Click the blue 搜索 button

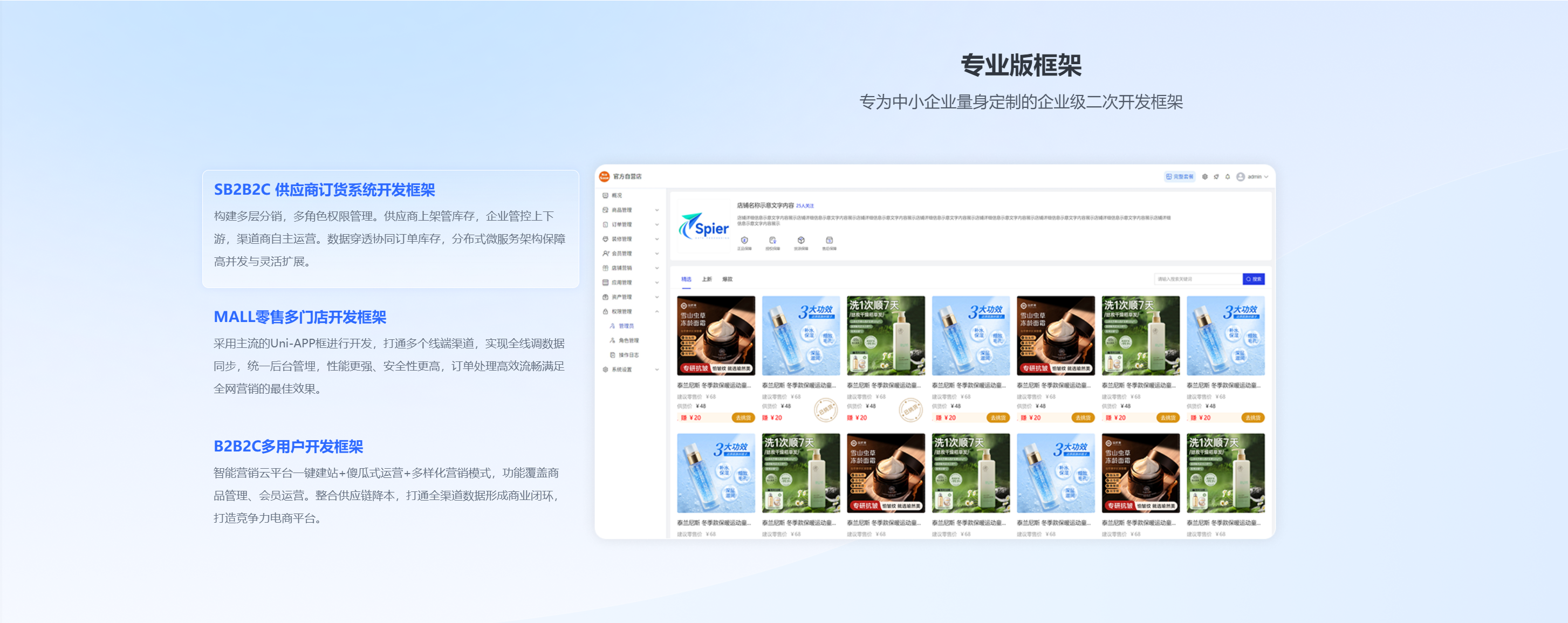[x=1254, y=279]
